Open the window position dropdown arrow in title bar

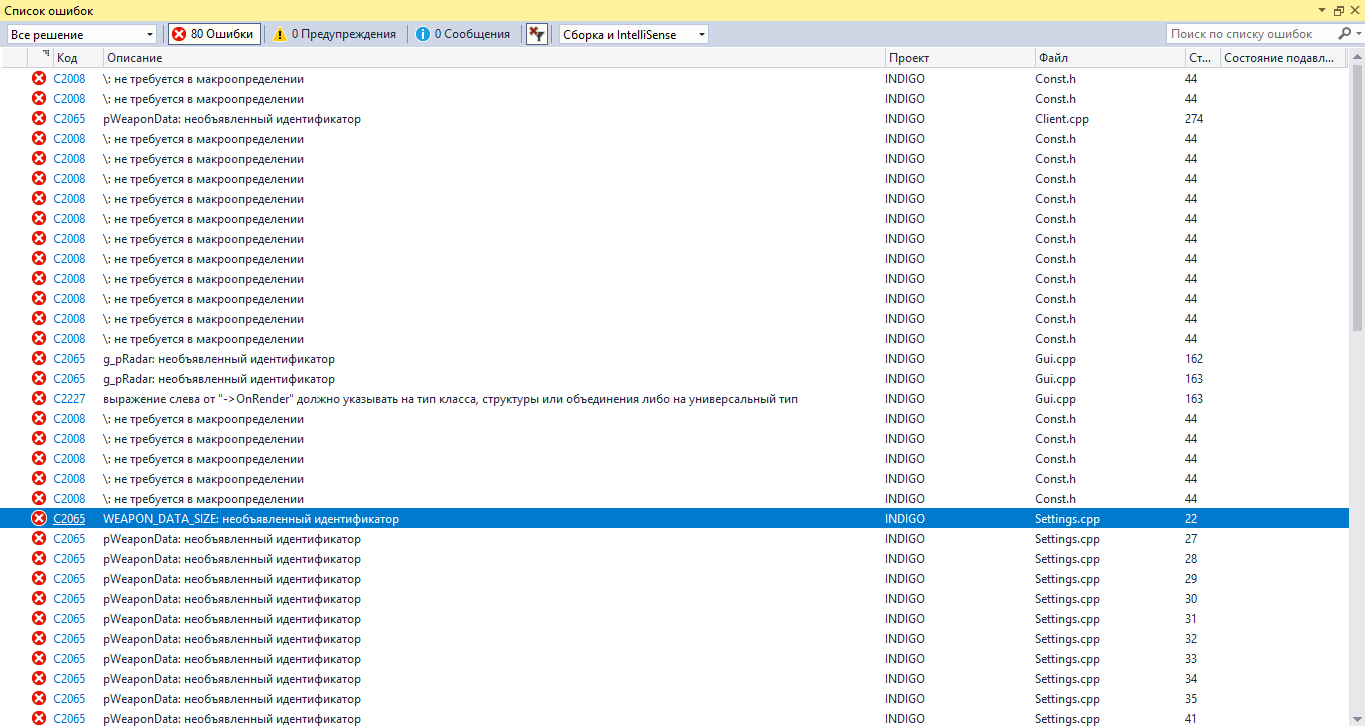pyautogui.click(x=1323, y=10)
